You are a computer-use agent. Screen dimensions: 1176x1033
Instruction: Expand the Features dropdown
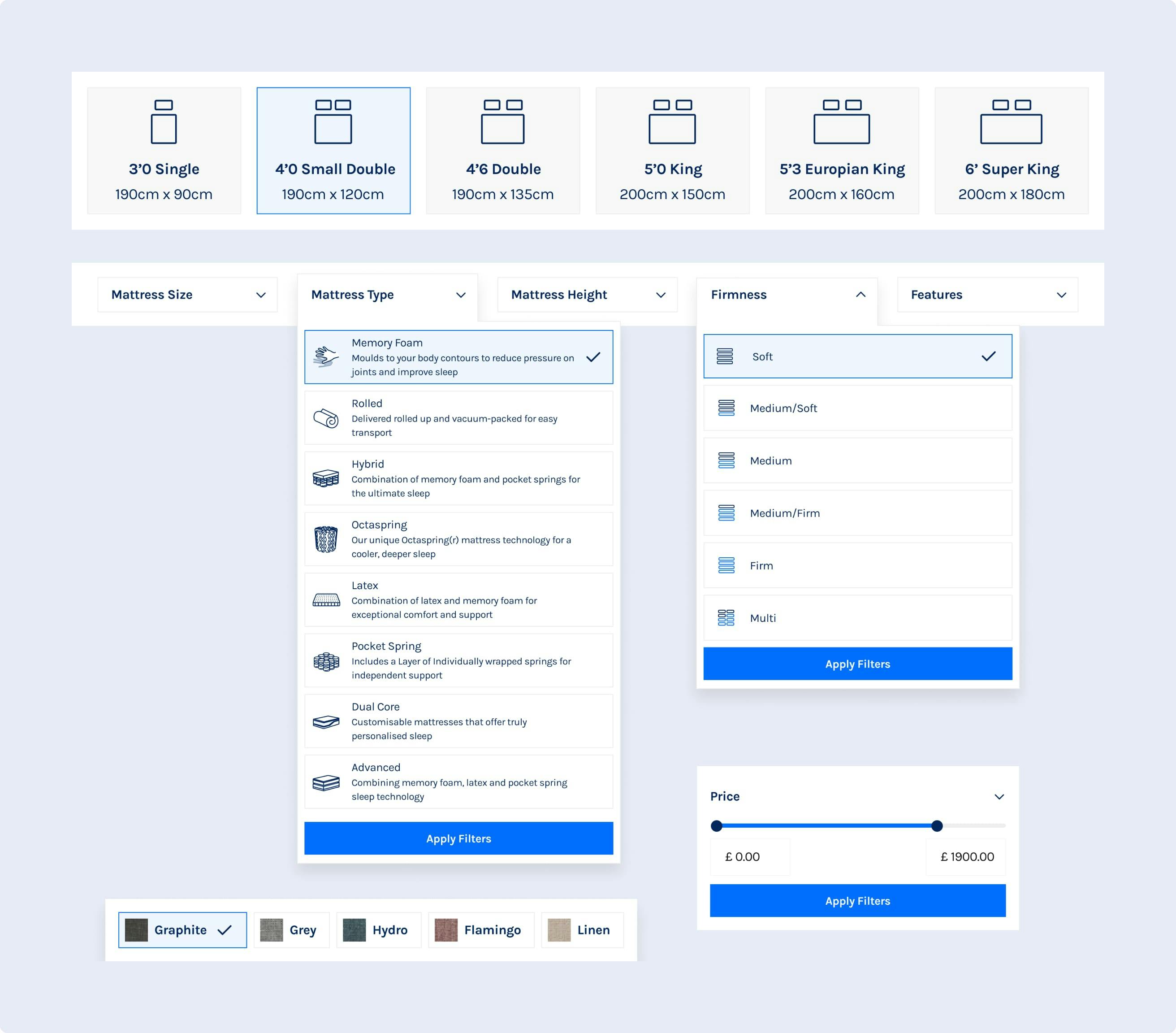[x=987, y=295]
